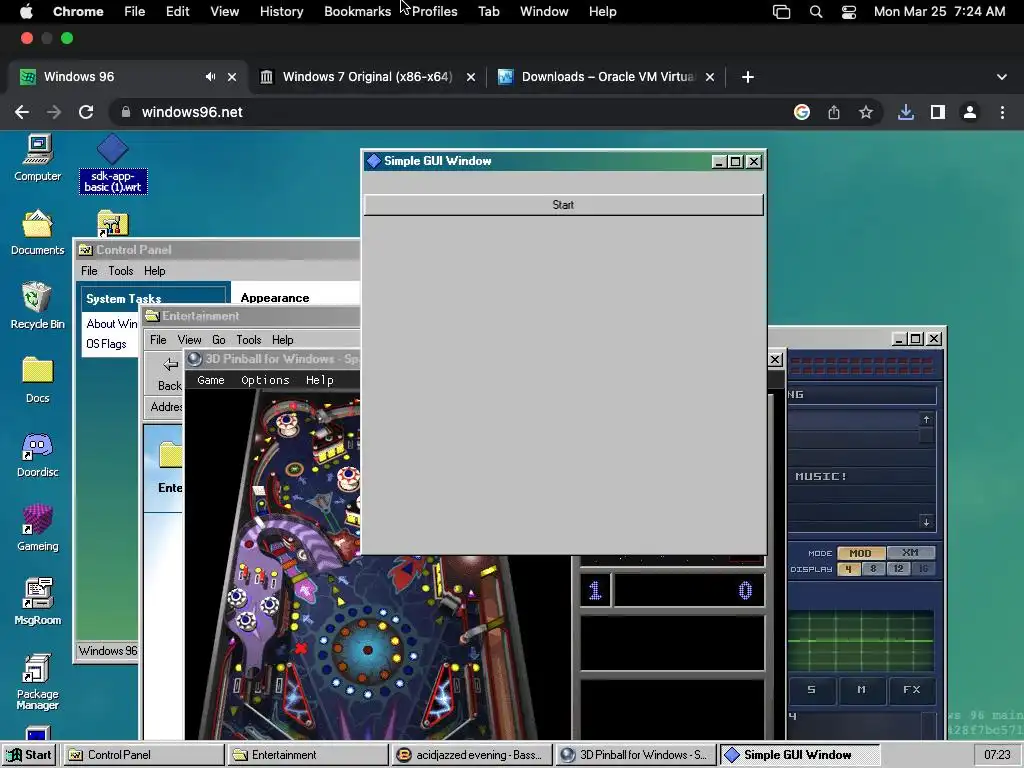Launch MsgRoom from the desktop

[x=37, y=602]
